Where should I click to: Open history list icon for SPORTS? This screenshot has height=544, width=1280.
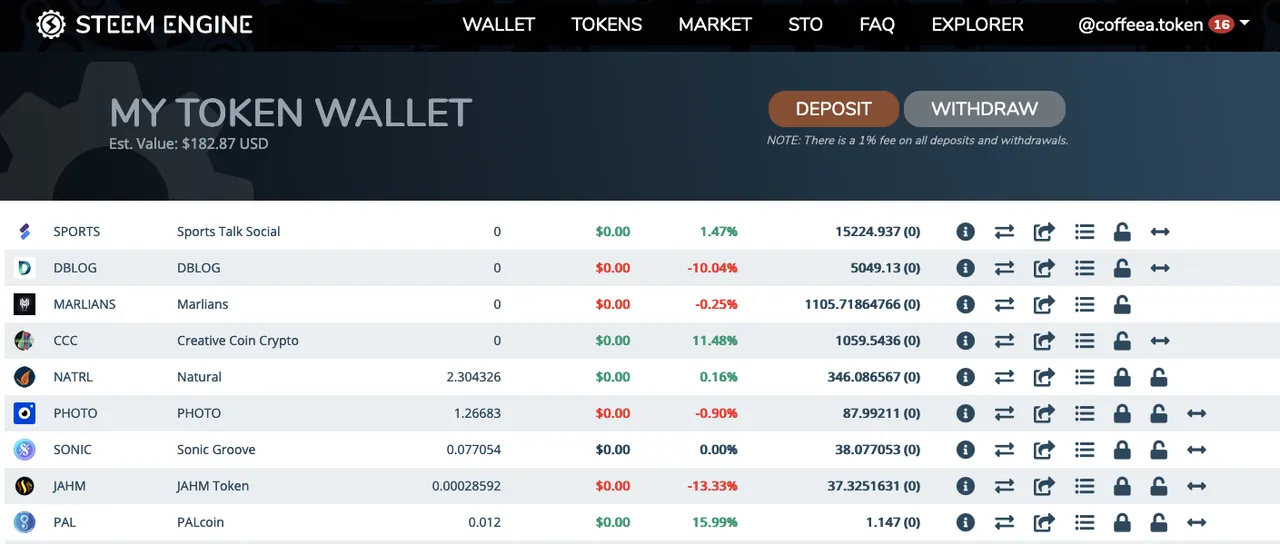pyautogui.click(x=1084, y=232)
